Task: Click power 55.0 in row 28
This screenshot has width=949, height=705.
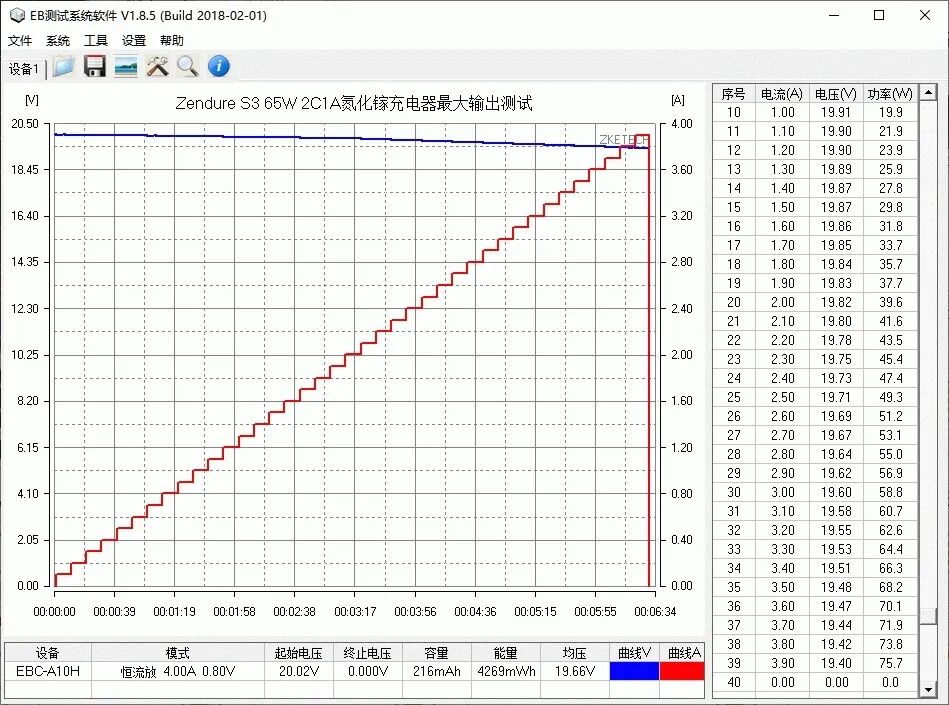Action: (891, 454)
